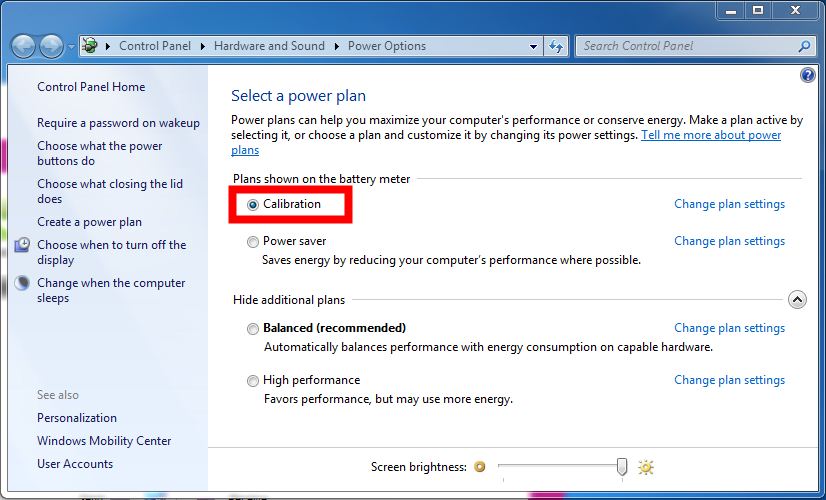The width and height of the screenshot is (826, 500).
Task: Click the computer sleeps moon icon
Action: (x=22, y=283)
